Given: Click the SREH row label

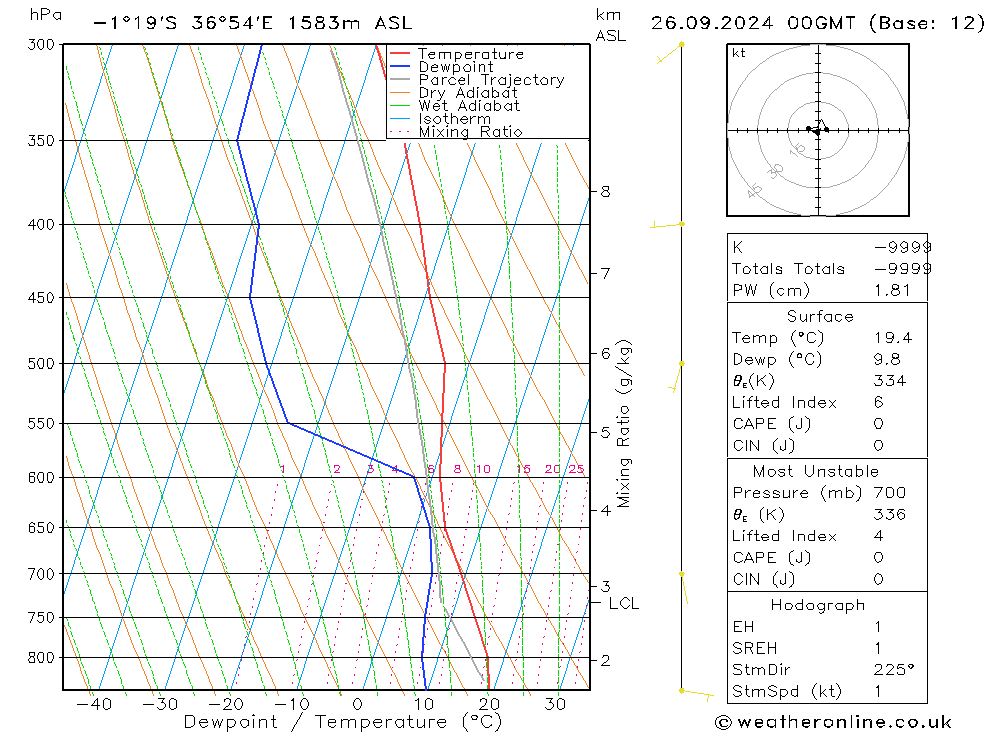Looking at the screenshot, I should [x=754, y=648].
